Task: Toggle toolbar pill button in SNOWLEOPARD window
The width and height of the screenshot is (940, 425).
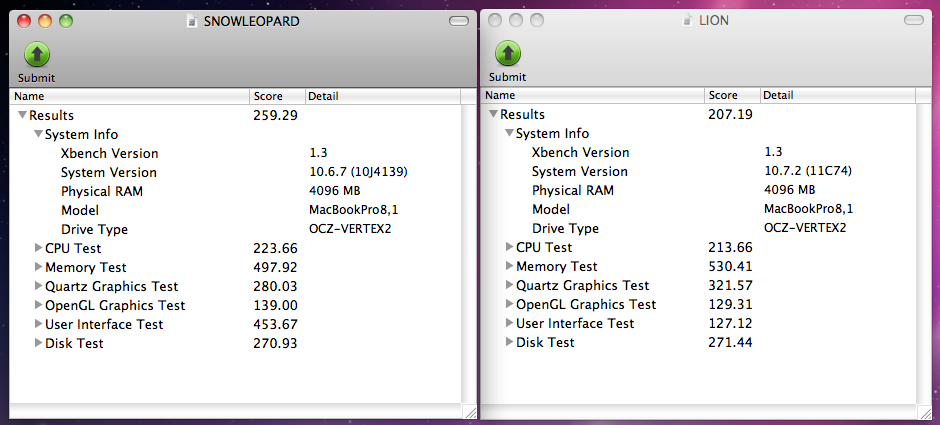Action: pos(459,22)
